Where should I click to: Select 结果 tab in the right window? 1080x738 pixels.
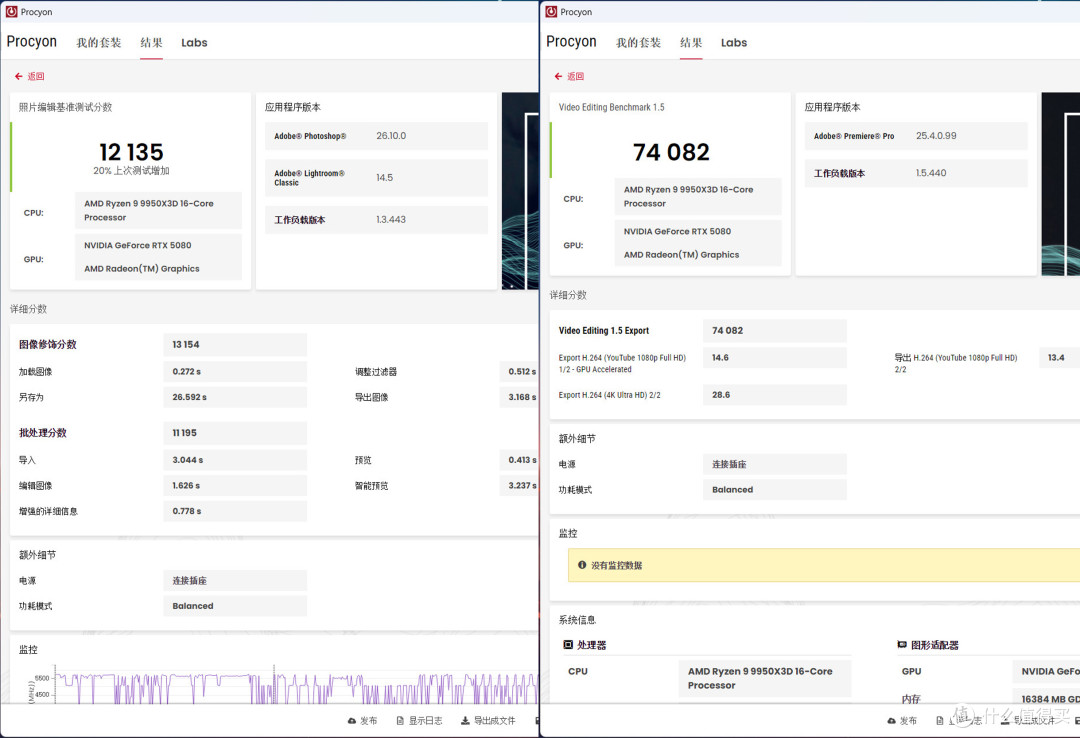click(x=691, y=43)
